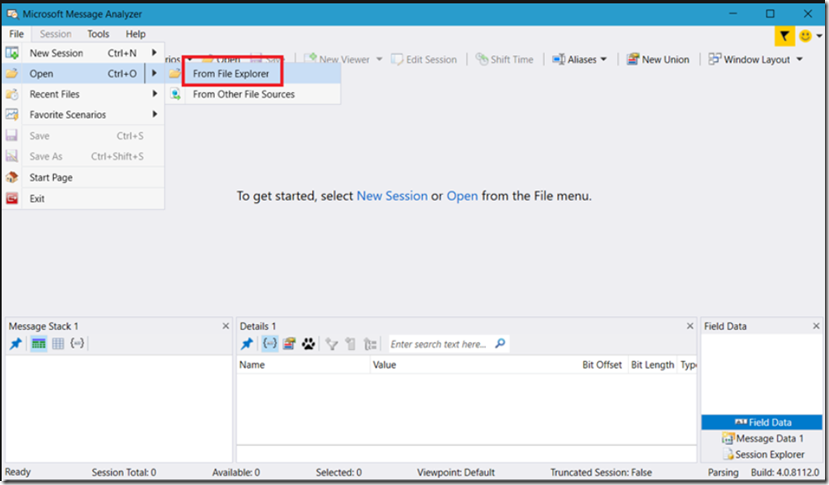Image resolution: width=829 pixels, height=485 pixels.
Task: Pin the Message Stack 1 panel
Action: pyautogui.click(x=16, y=344)
